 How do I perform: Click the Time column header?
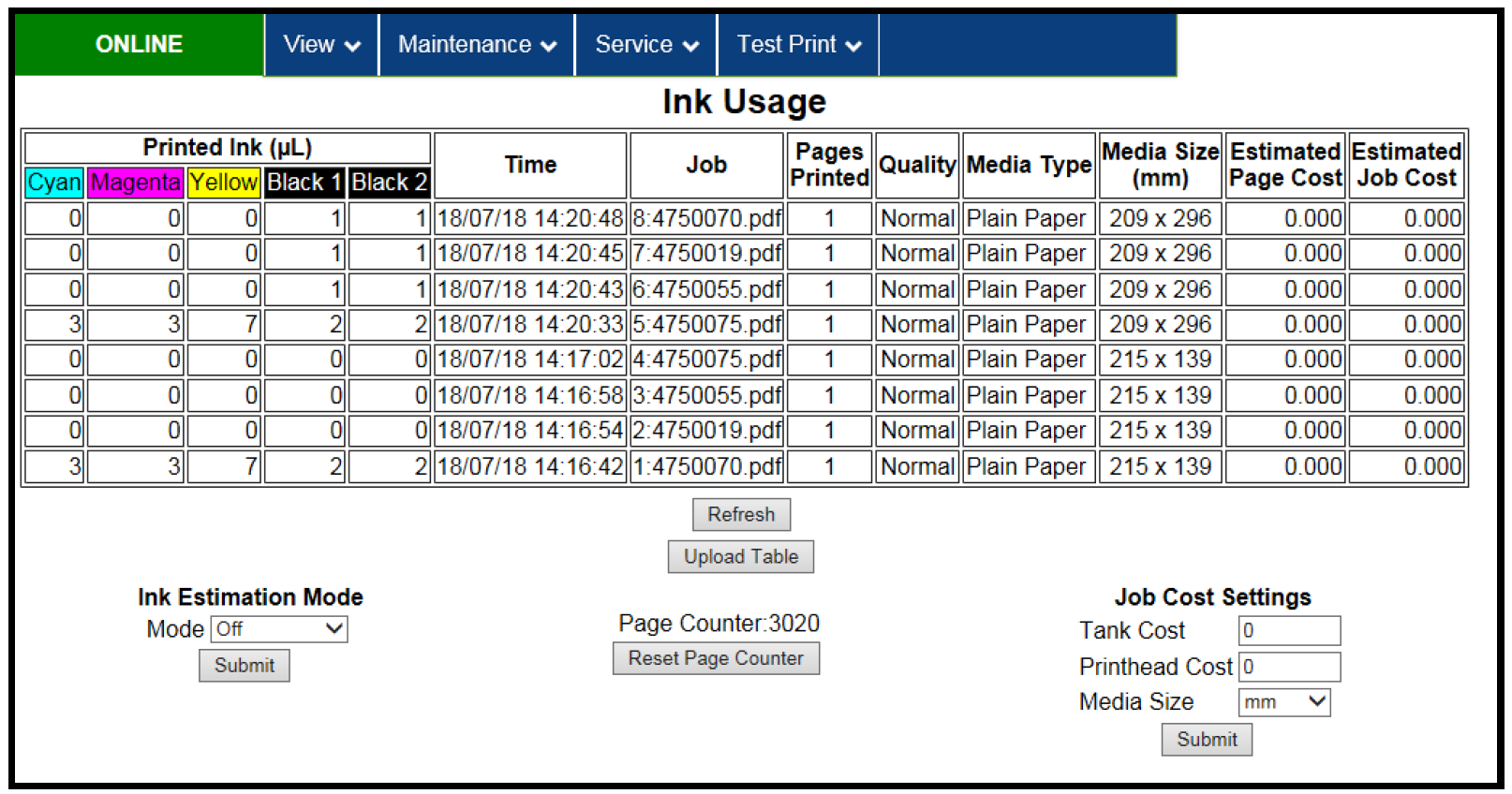(530, 165)
